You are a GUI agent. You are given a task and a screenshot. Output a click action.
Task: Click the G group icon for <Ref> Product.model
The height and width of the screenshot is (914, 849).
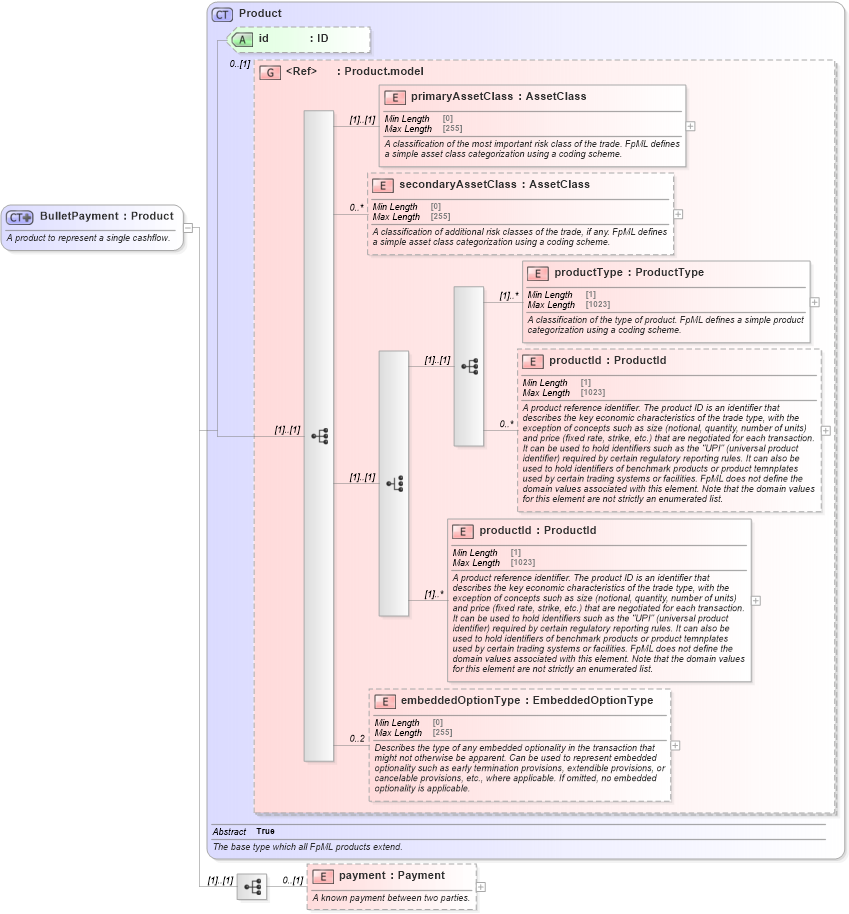click(x=268, y=72)
